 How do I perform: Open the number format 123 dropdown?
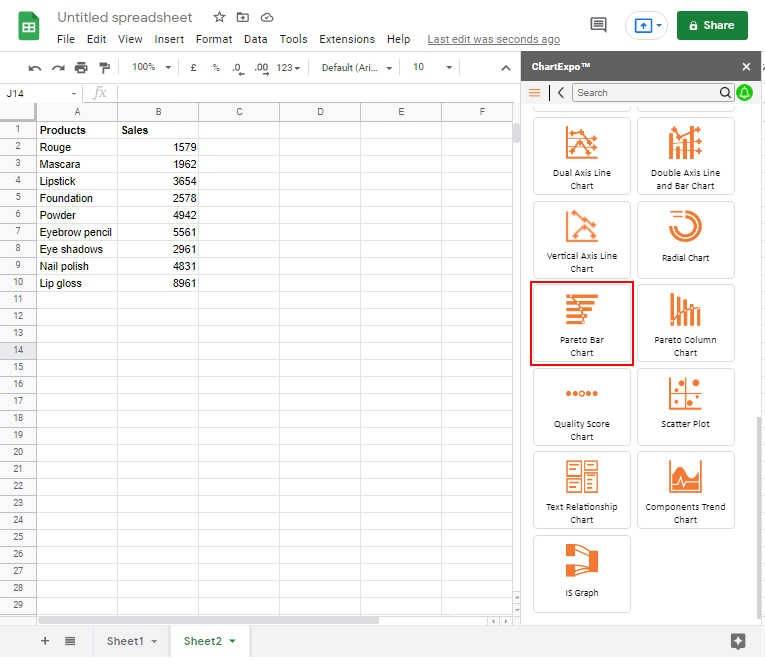pos(288,67)
